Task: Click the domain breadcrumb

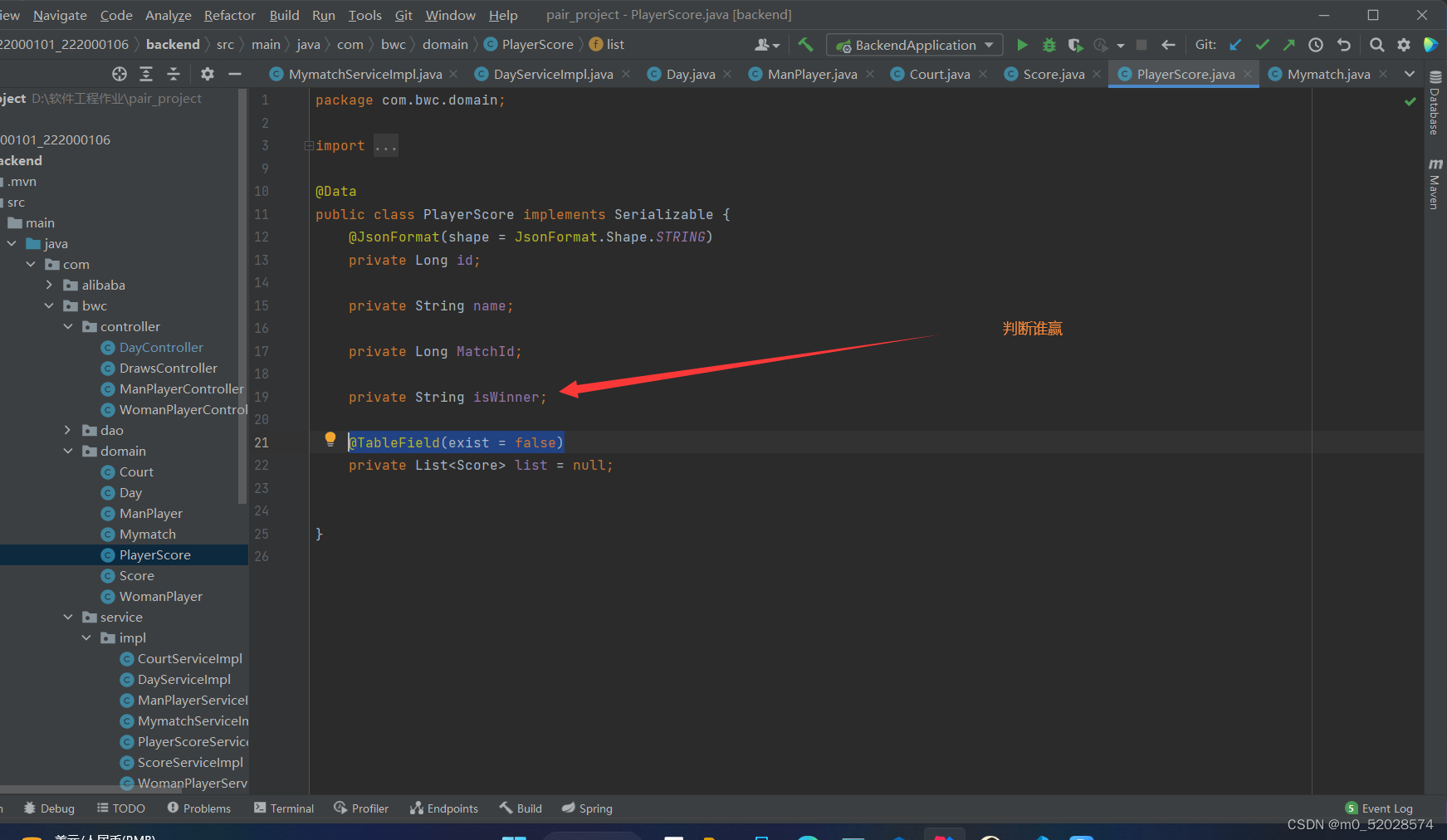Action: click(x=445, y=44)
